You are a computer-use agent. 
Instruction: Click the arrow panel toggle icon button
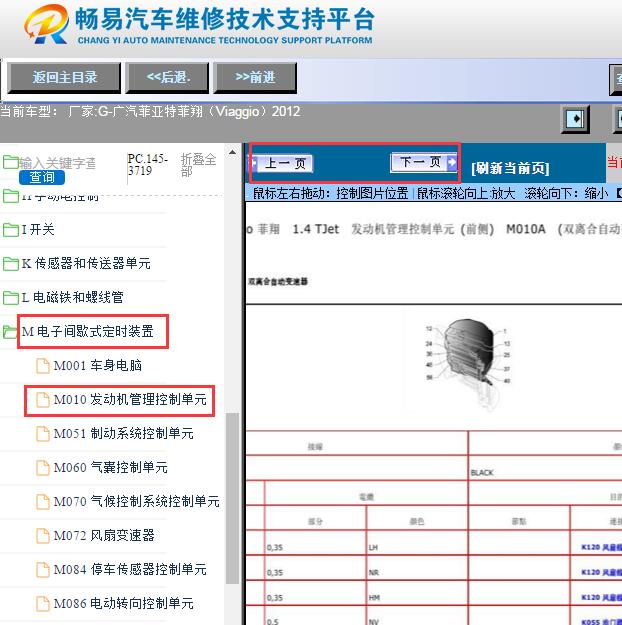[575, 118]
